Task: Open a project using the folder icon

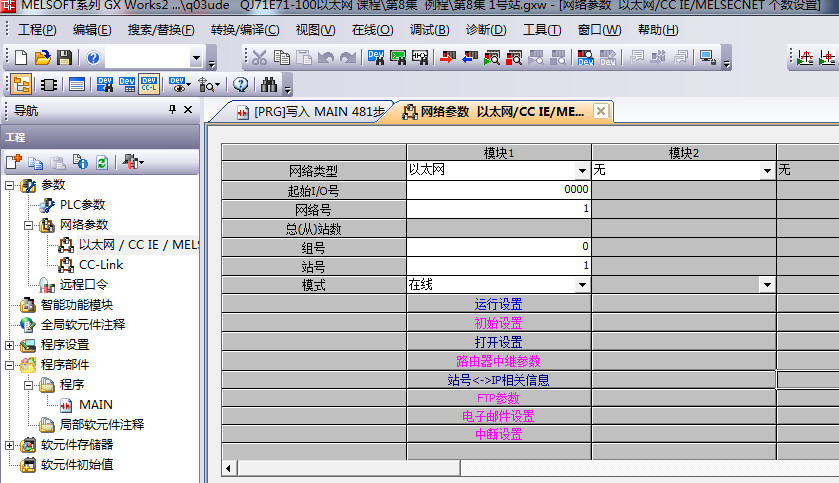Action: pos(42,57)
